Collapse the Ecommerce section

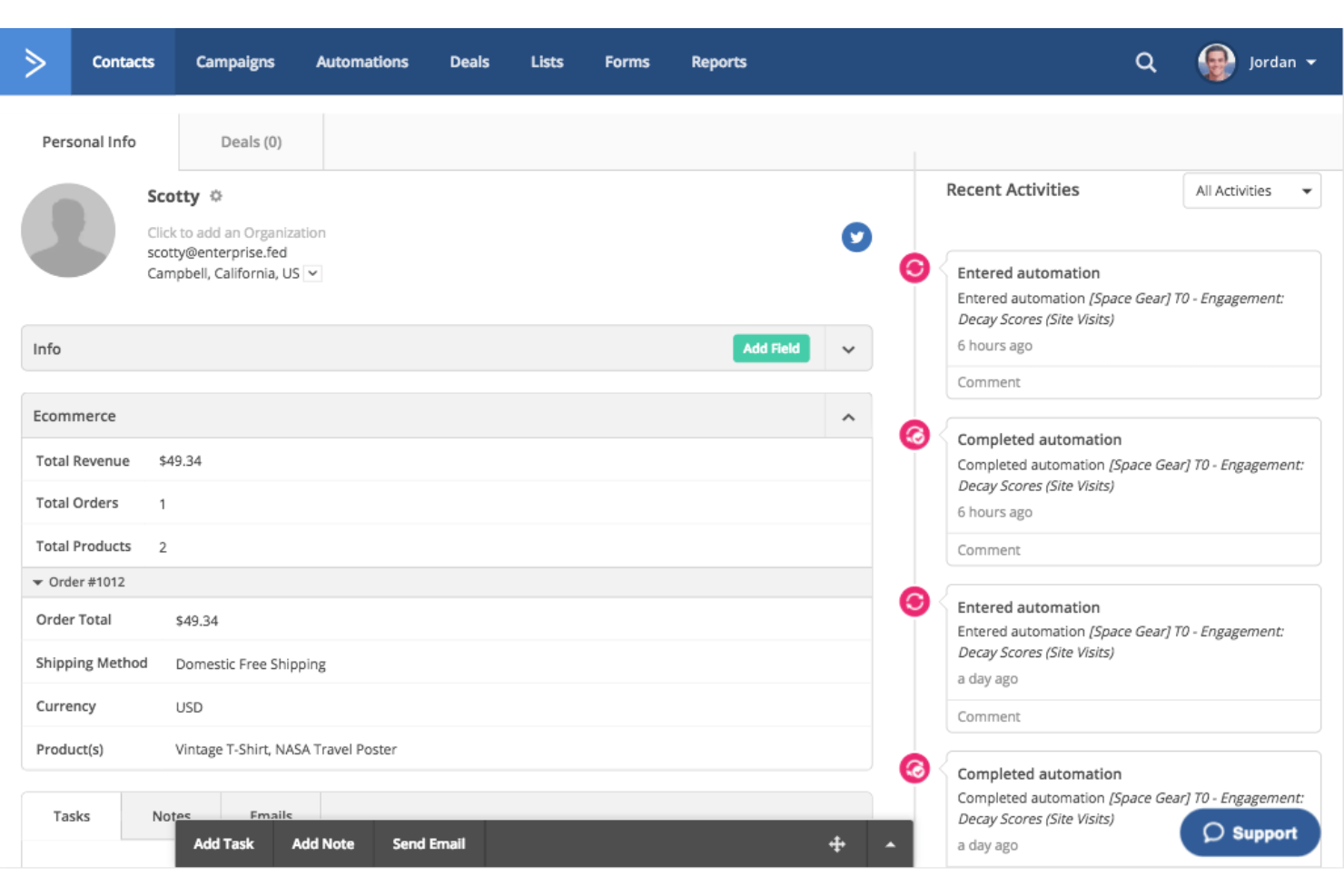pyautogui.click(x=848, y=416)
